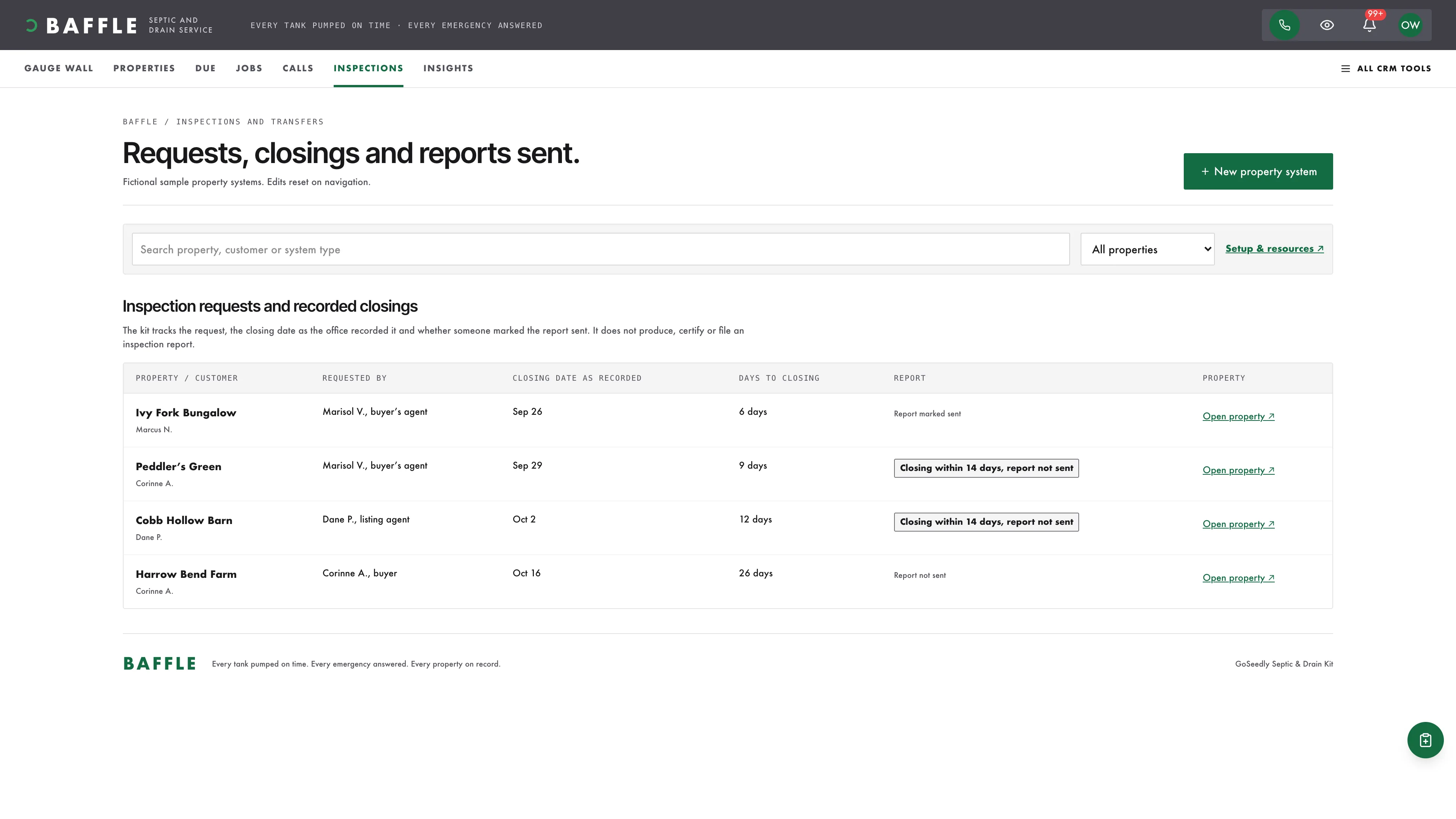Click the Cobb Hollow Barn property name
Viewport: 1456px width, 819px height.
tap(184, 520)
